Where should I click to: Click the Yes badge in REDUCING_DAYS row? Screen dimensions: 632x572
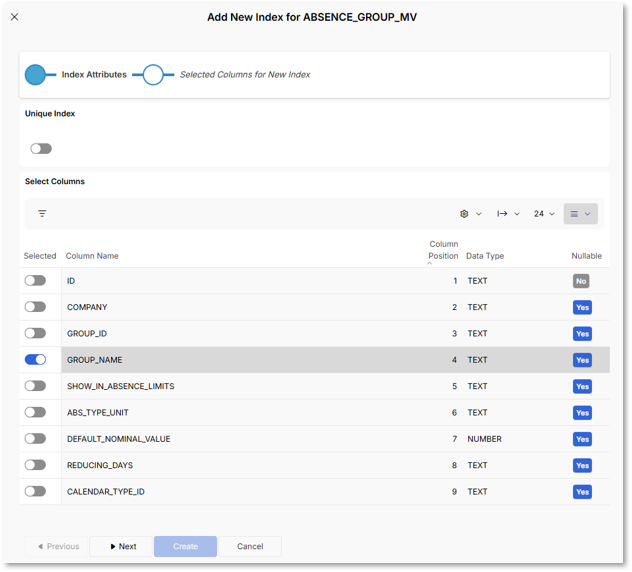(x=582, y=466)
